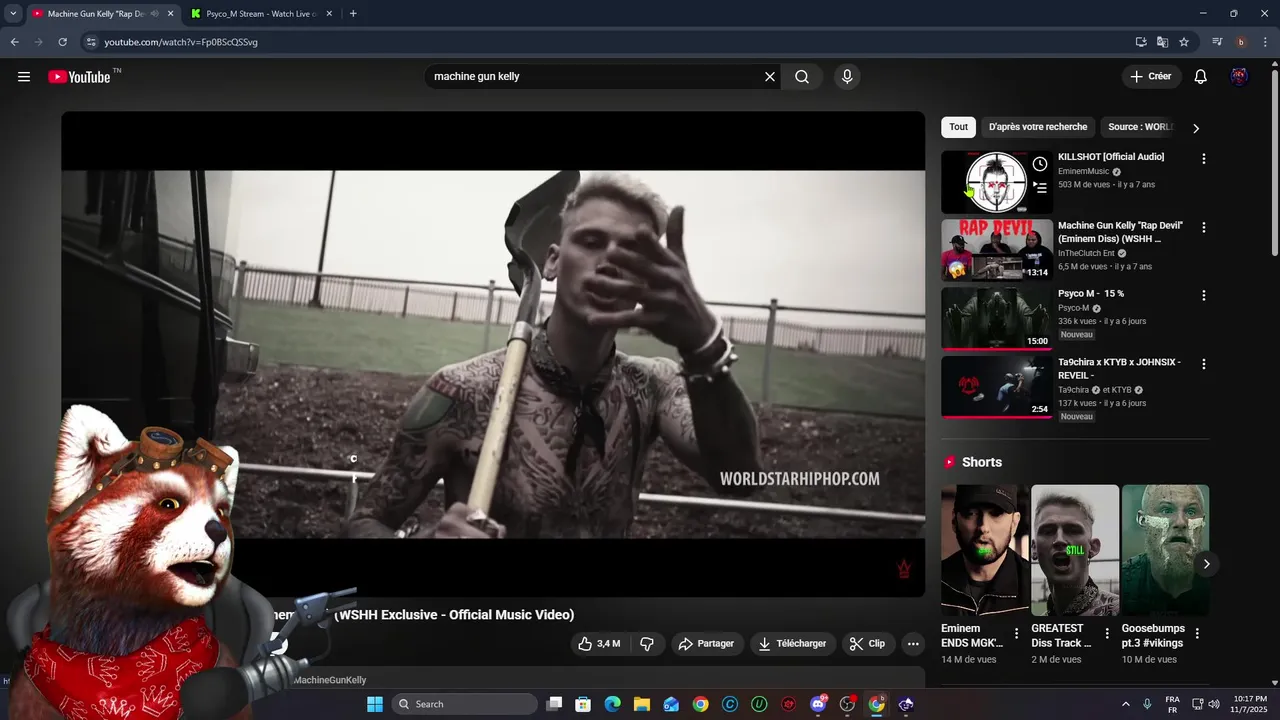Viewport: 1280px width, 720px height.
Task: Click the address bar URL
Action: [181, 42]
